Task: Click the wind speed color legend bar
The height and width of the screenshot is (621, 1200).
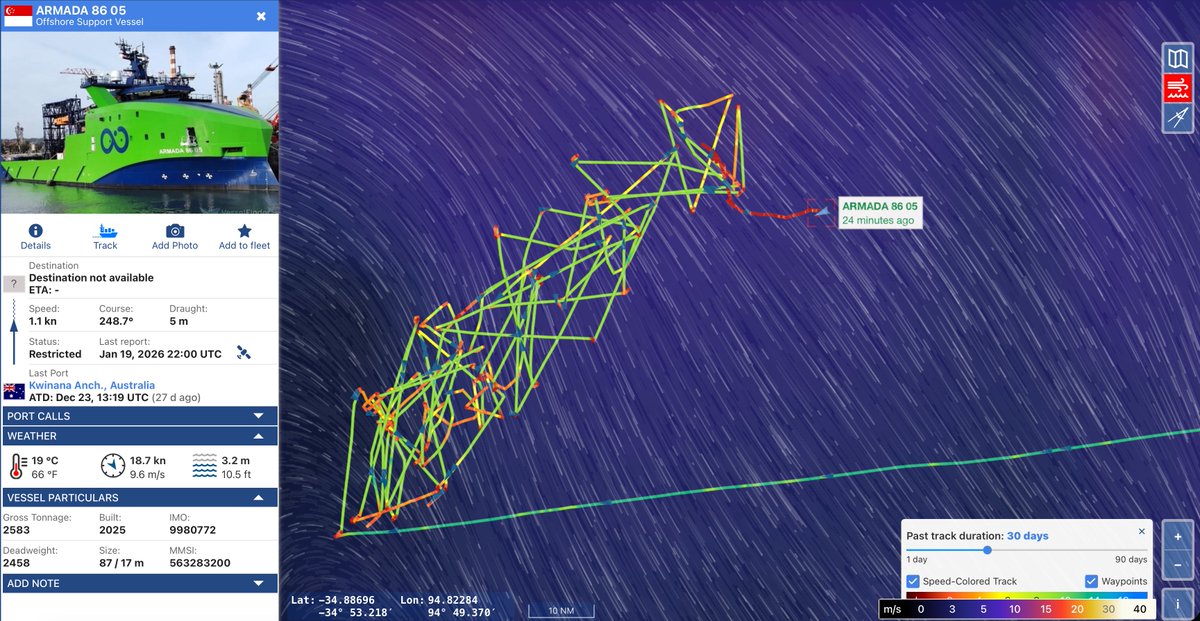Action: [x=1017, y=608]
